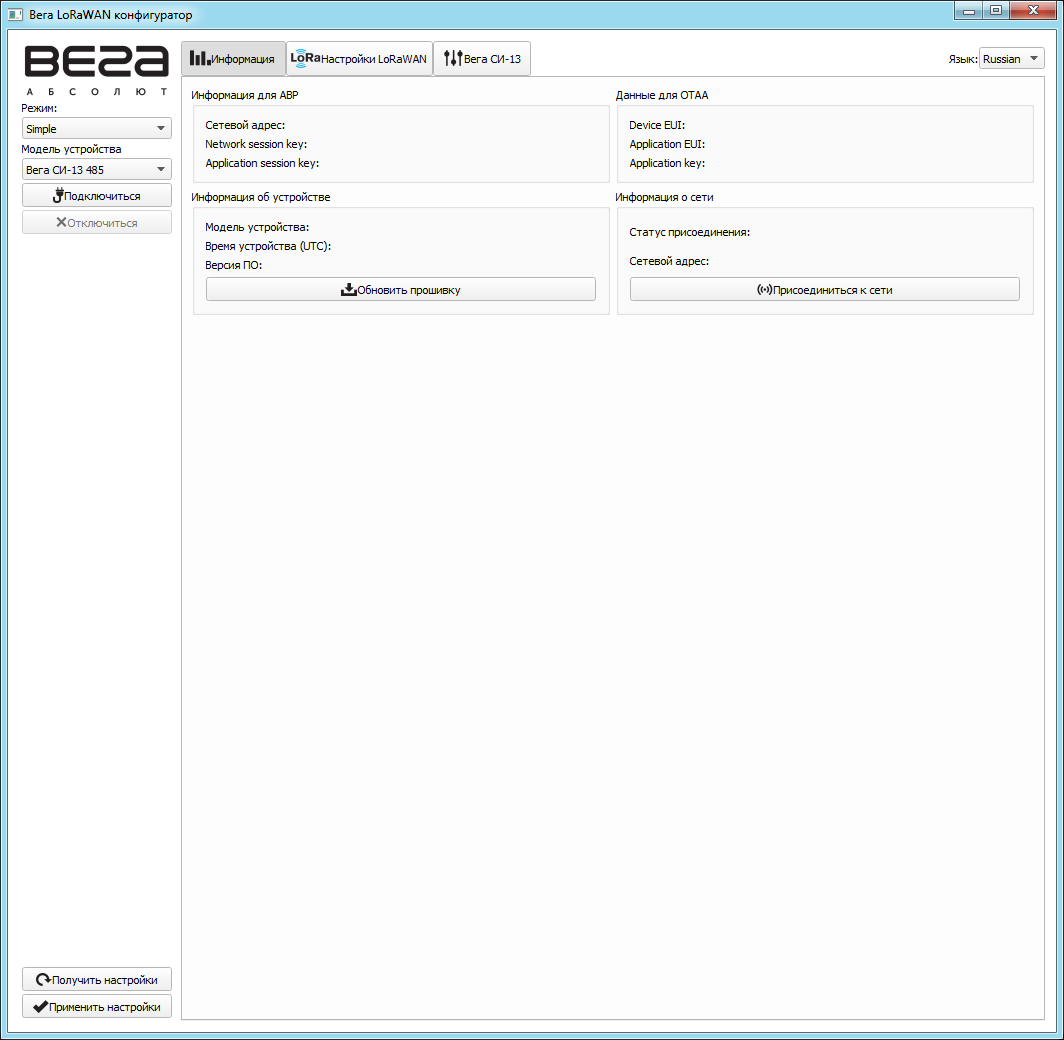Click the radio signal icon on Присоединиться
1064x1040 pixels.
pos(765,290)
